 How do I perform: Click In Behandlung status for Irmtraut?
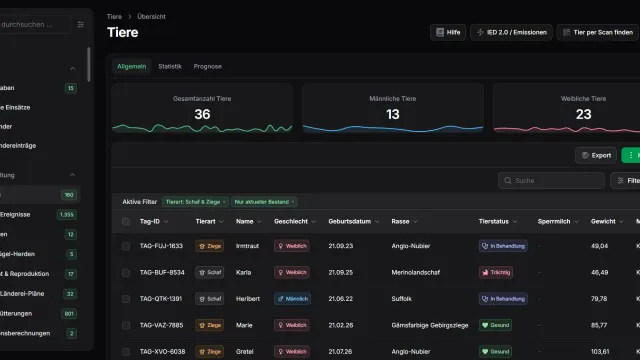pyautogui.click(x=503, y=246)
